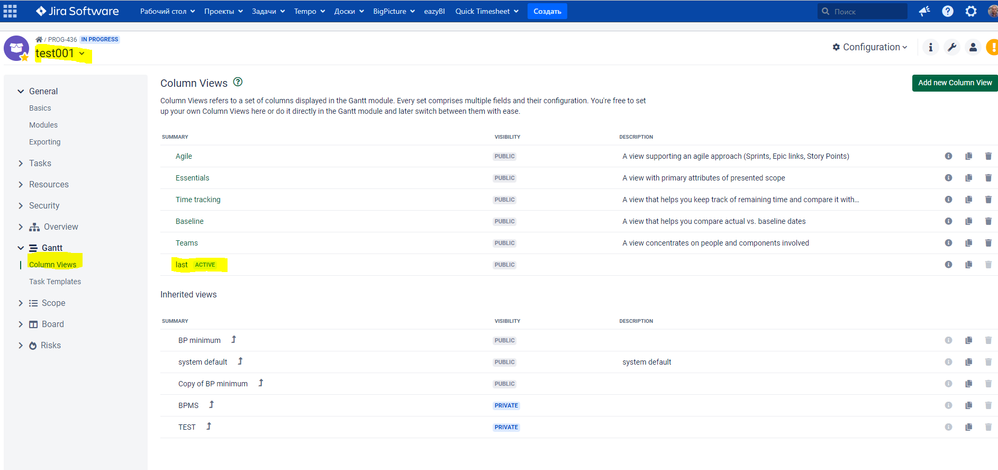Screen dimensions: 998x470
Task: Copy the inherited BP minimum view
Action: 969,341
